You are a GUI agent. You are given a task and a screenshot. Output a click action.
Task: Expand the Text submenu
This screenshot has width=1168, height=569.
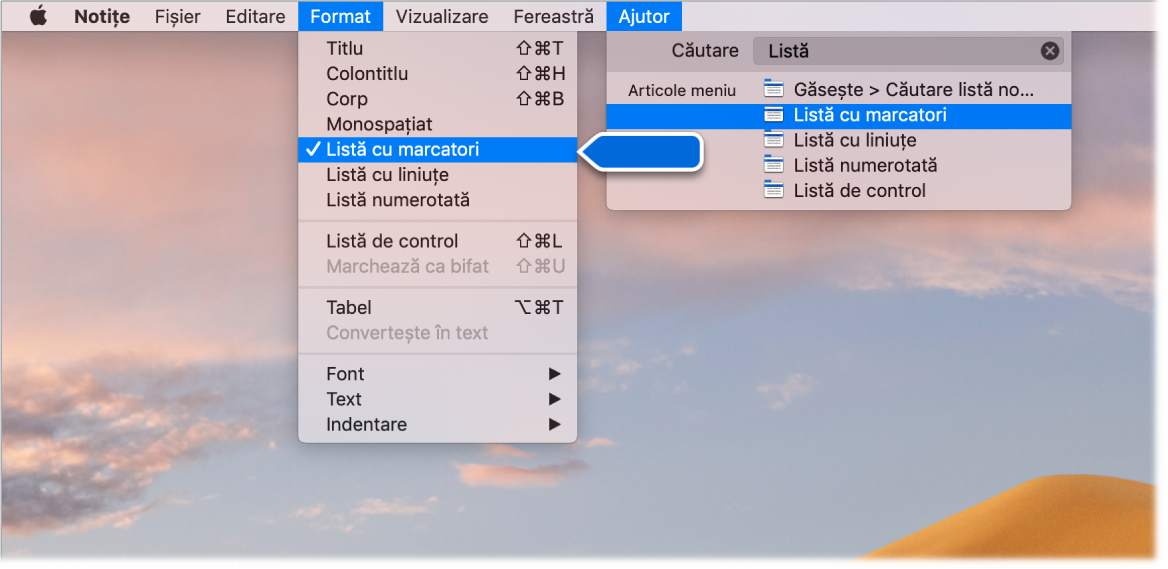(x=437, y=399)
